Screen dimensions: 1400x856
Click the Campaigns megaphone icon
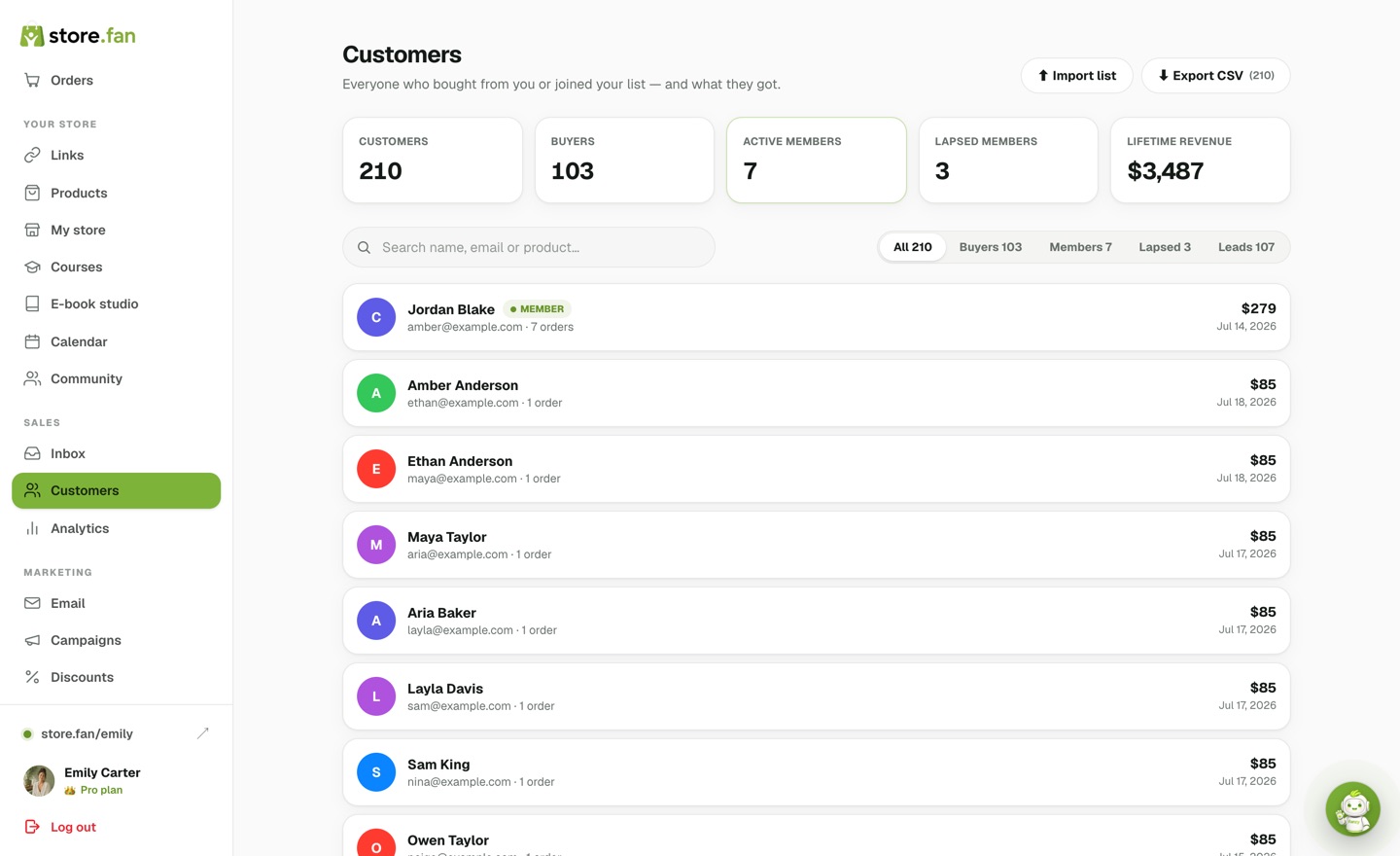[32, 641]
